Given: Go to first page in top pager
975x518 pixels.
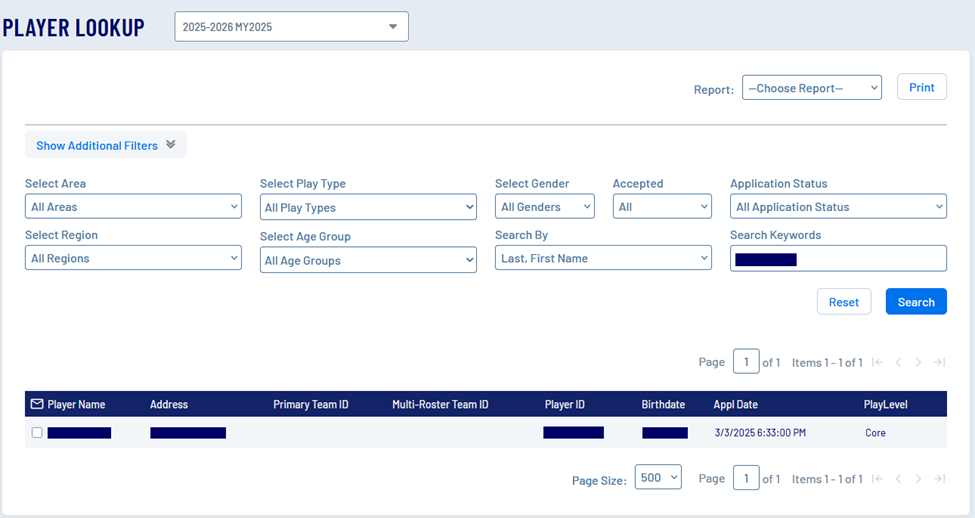Looking at the screenshot, I should (x=877, y=362).
